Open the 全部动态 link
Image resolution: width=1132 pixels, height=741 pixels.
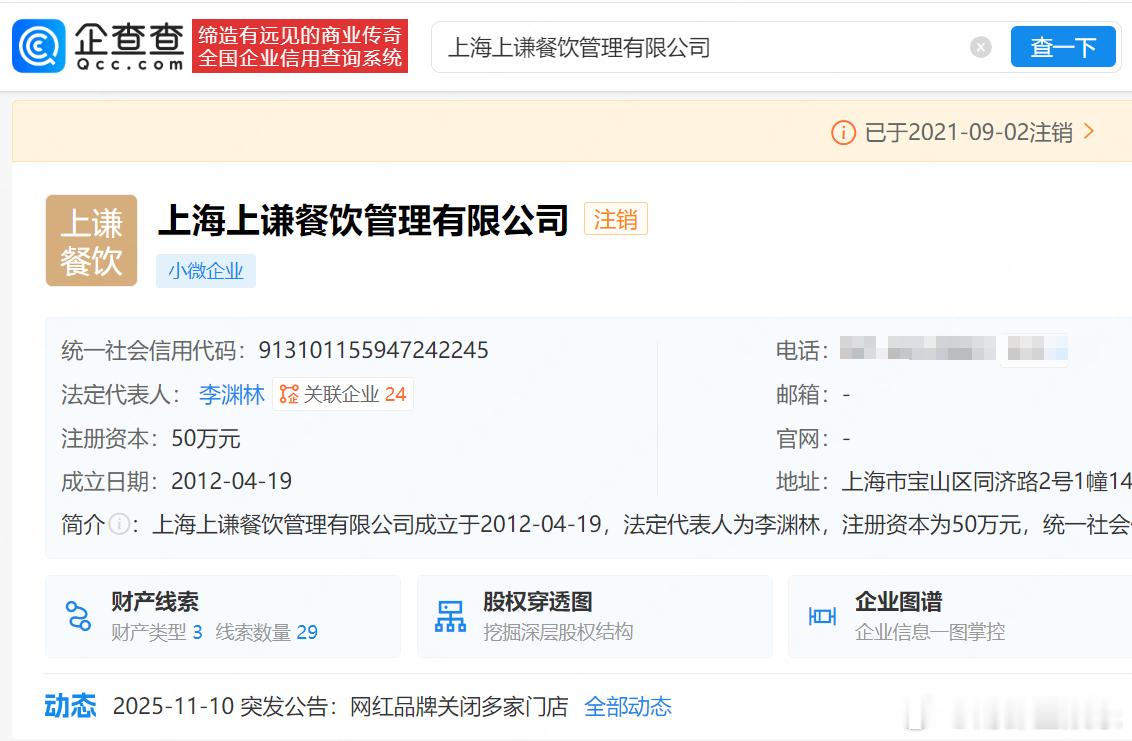[x=628, y=706]
